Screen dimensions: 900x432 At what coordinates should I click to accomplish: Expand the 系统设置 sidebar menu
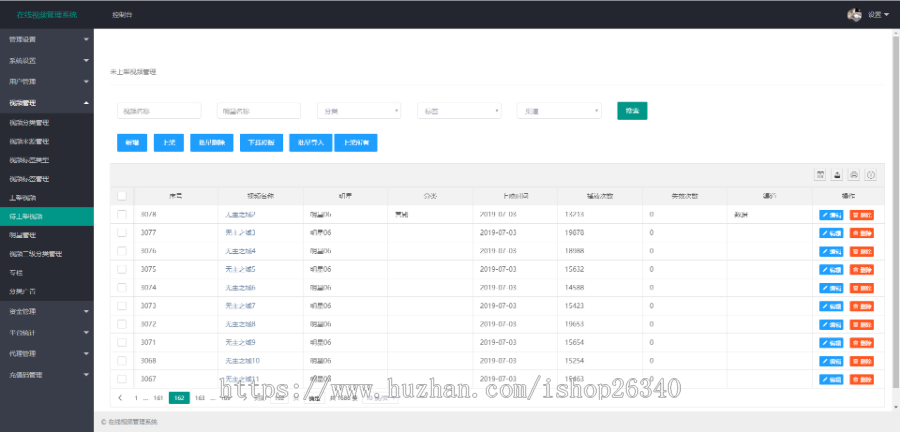(x=45, y=60)
